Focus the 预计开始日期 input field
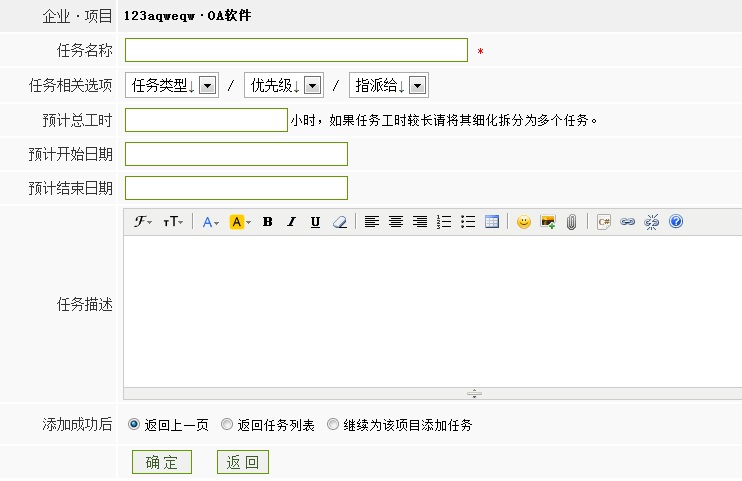Viewport: 742px width, 481px height. pyautogui.click(x=236, y=154)
